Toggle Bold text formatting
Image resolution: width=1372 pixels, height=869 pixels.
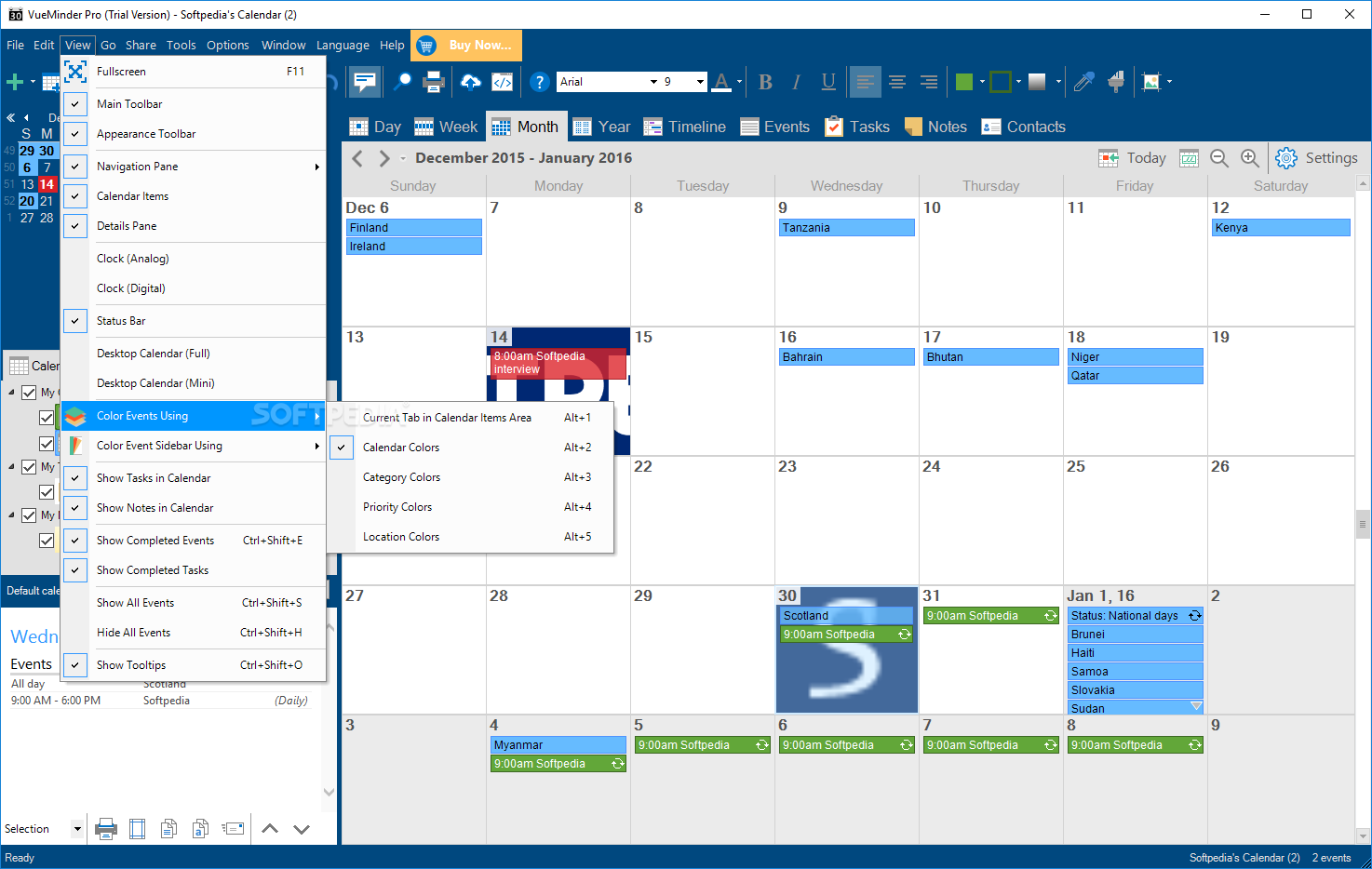pos(765,82)
